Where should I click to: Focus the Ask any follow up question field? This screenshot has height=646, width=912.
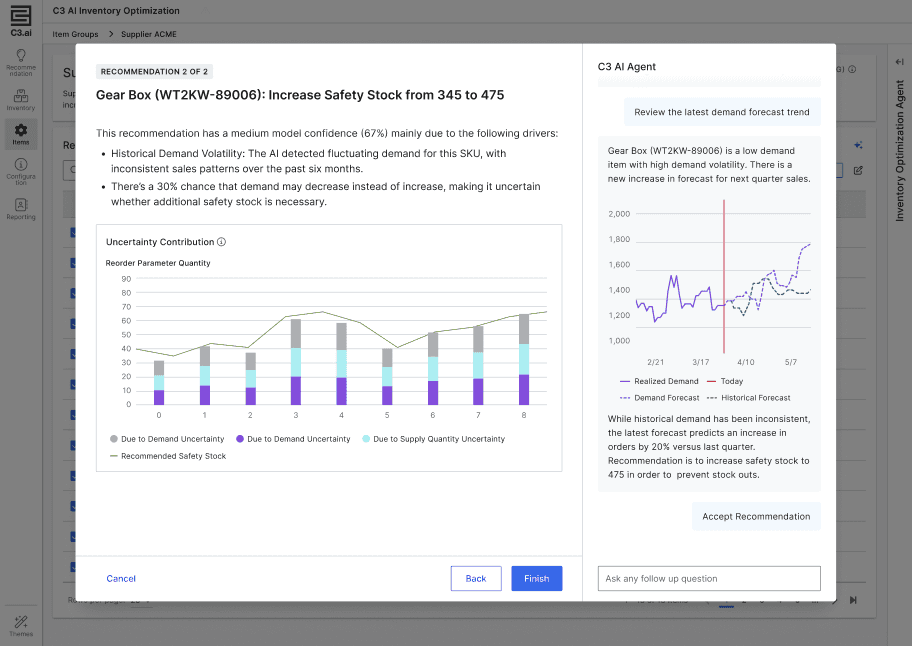point(709,579)
